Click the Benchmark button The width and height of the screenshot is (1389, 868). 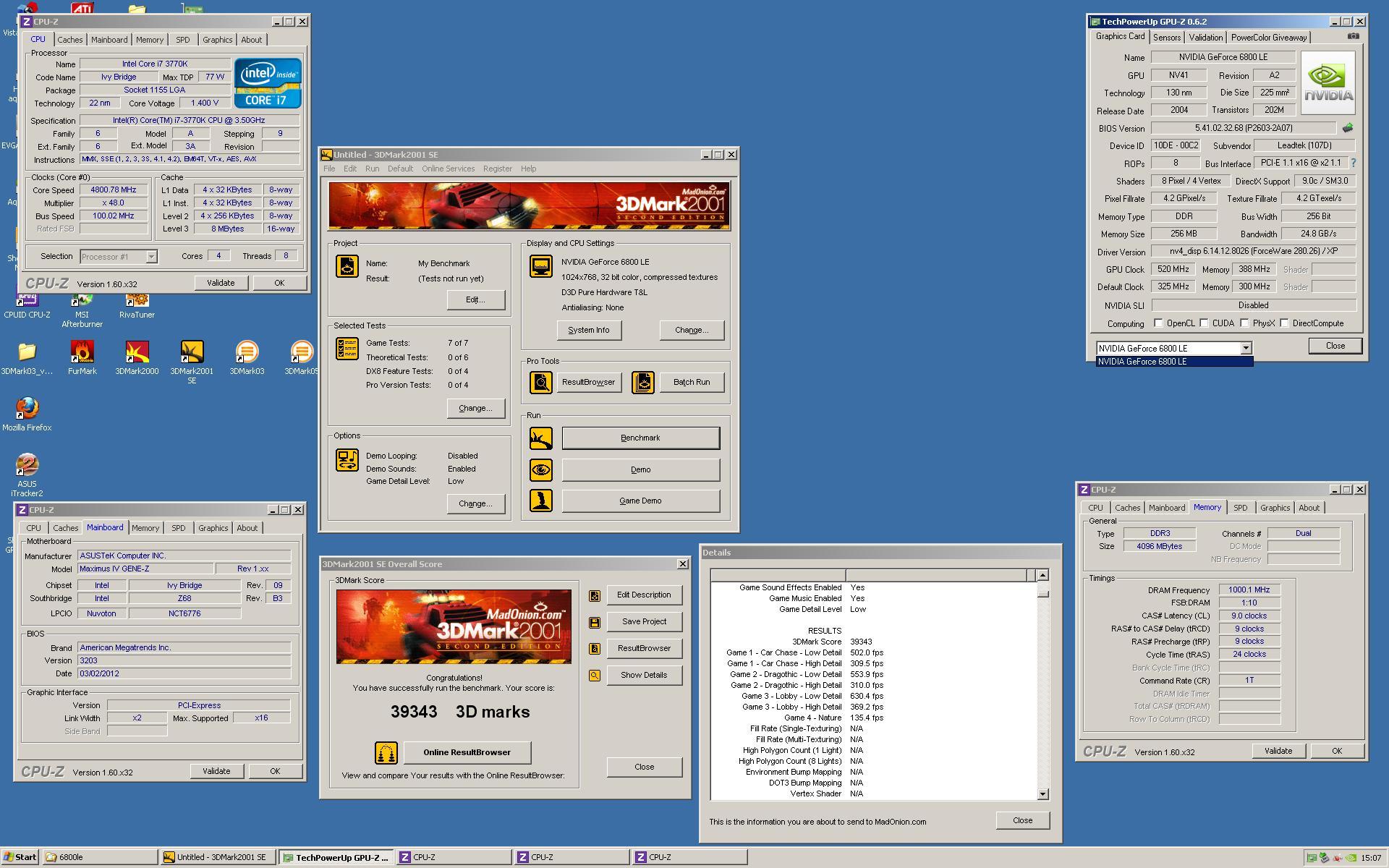pos(640,438)
